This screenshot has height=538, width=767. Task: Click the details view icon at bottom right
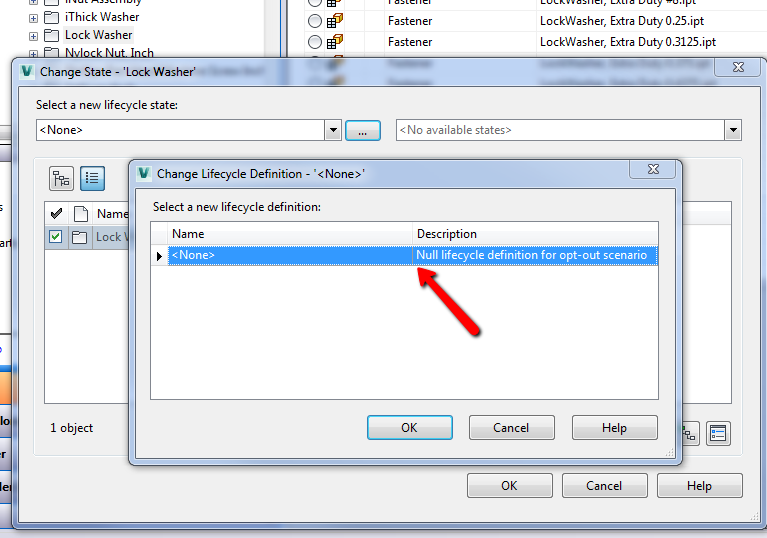tap(718, 433)
